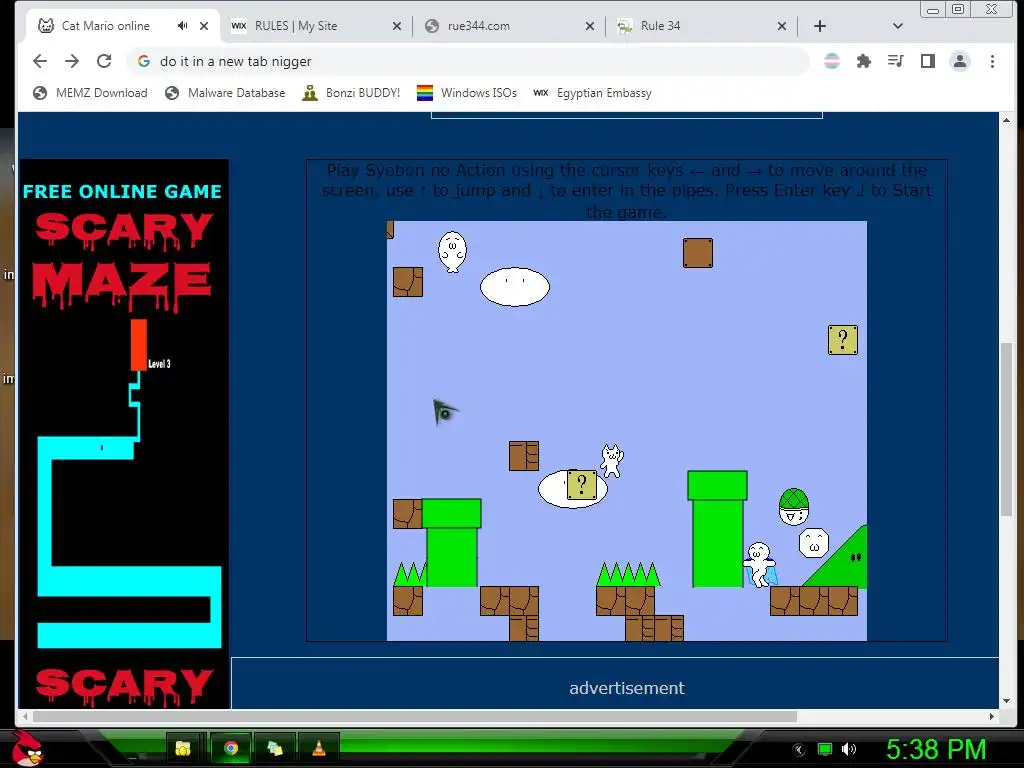Click the Cat Mario game canvas cat character
Image resolution: width=1024 pixels, height=768 pixels.
pos(612,461)
